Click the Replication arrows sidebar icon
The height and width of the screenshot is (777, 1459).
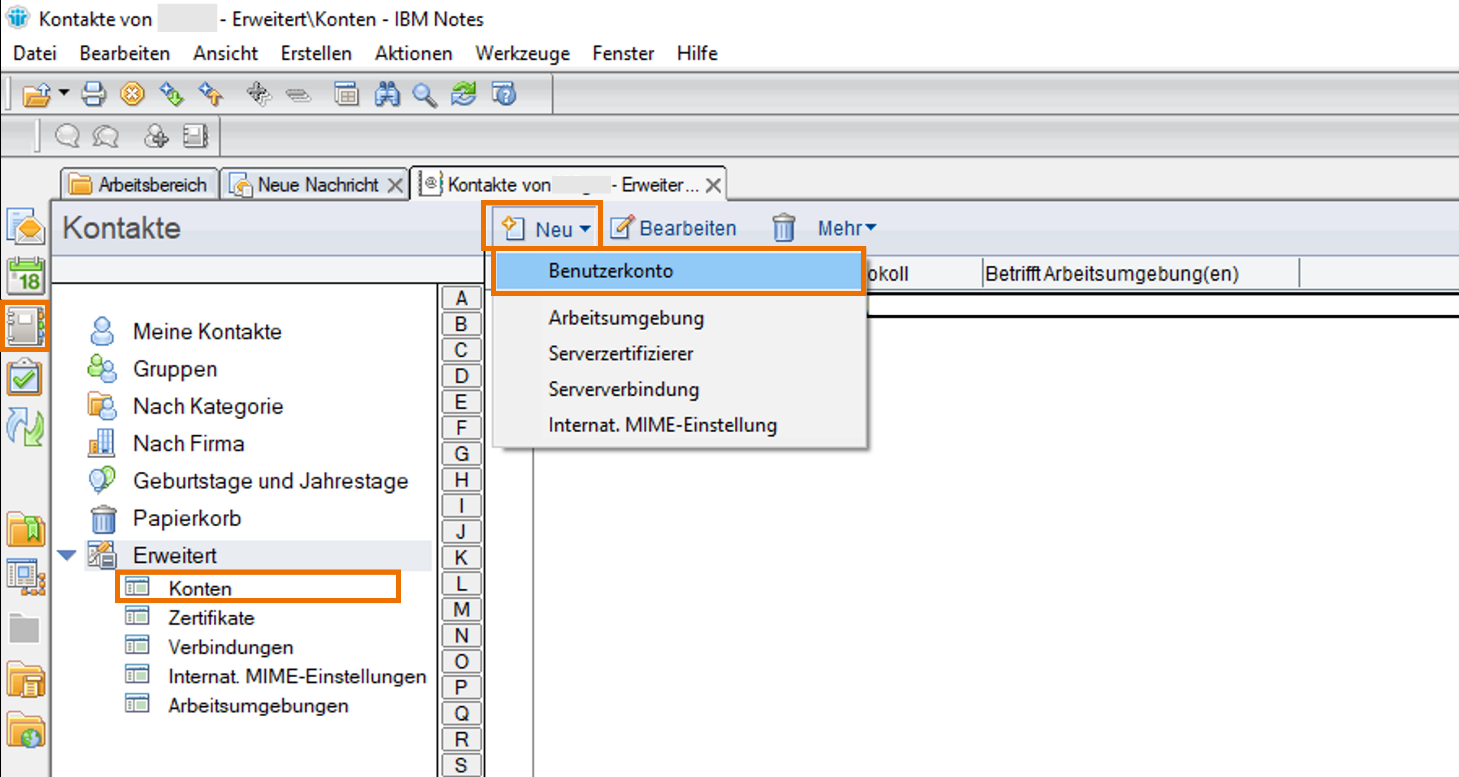(25, 426)
